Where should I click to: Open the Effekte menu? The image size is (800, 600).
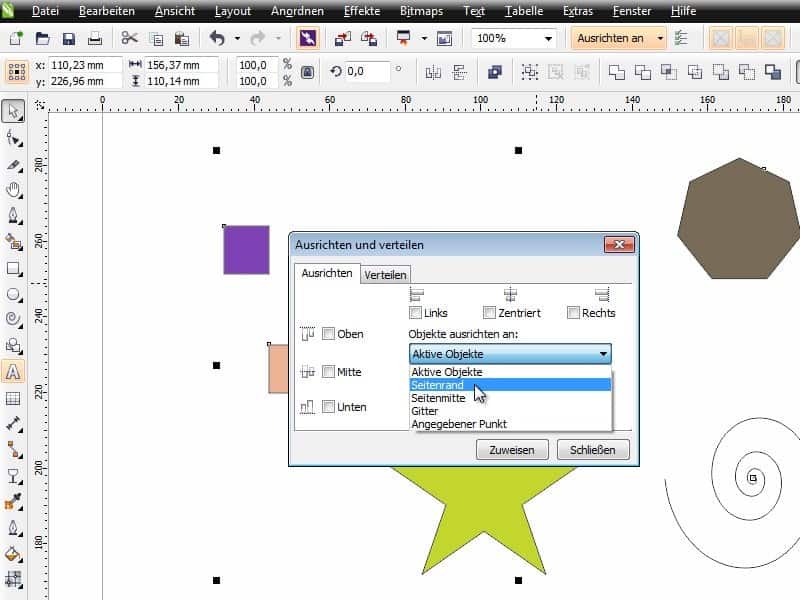coord(361,11)
